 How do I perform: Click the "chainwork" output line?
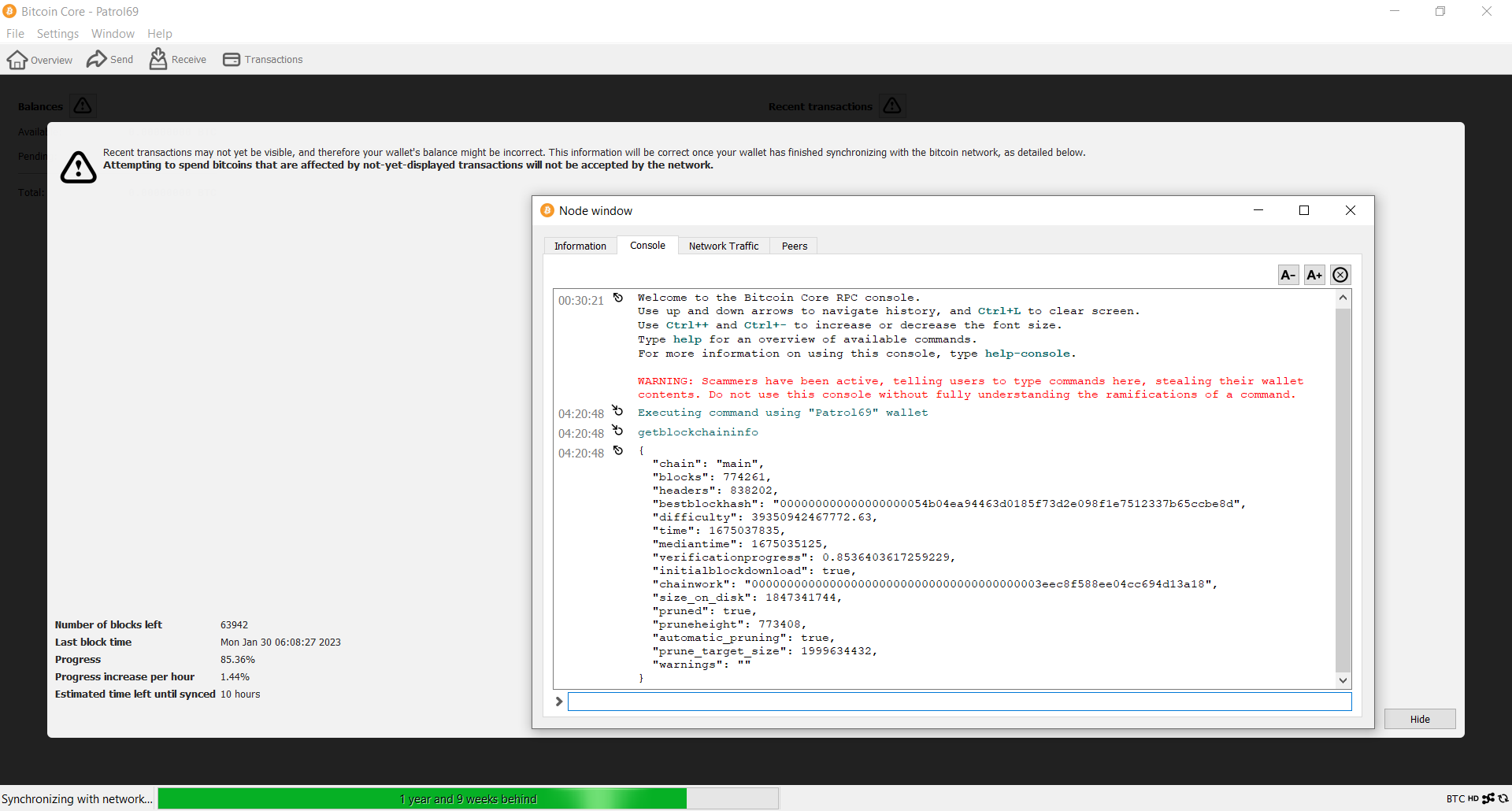coord(935,584)
